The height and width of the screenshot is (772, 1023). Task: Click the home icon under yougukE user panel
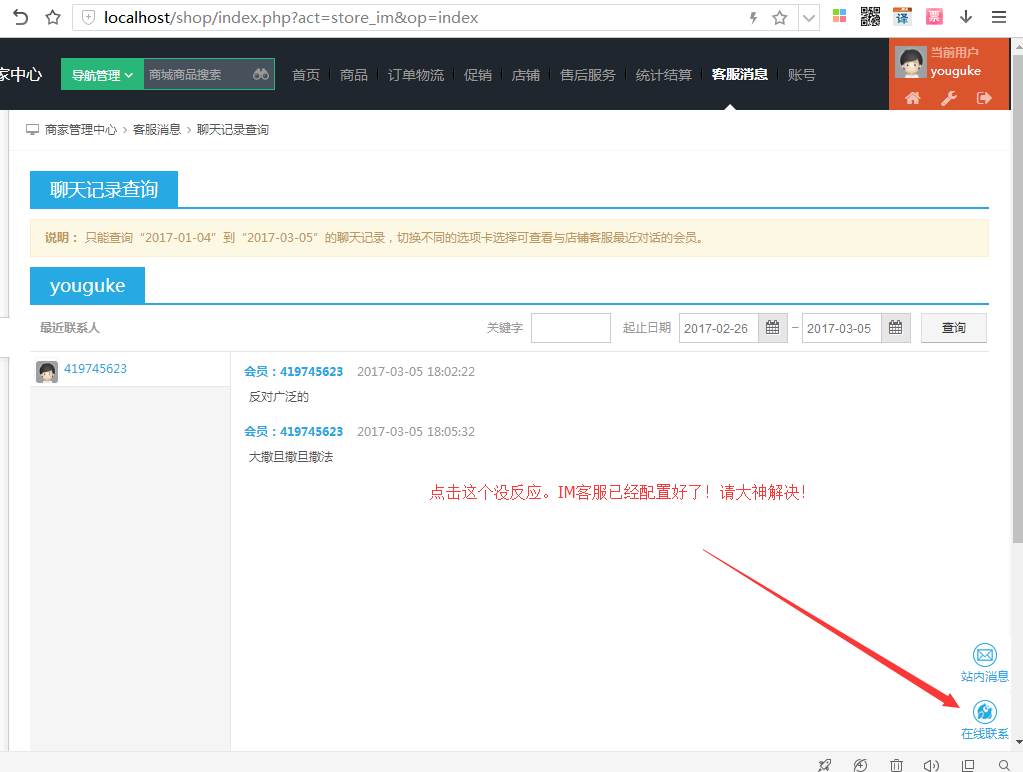click(913, 98)
